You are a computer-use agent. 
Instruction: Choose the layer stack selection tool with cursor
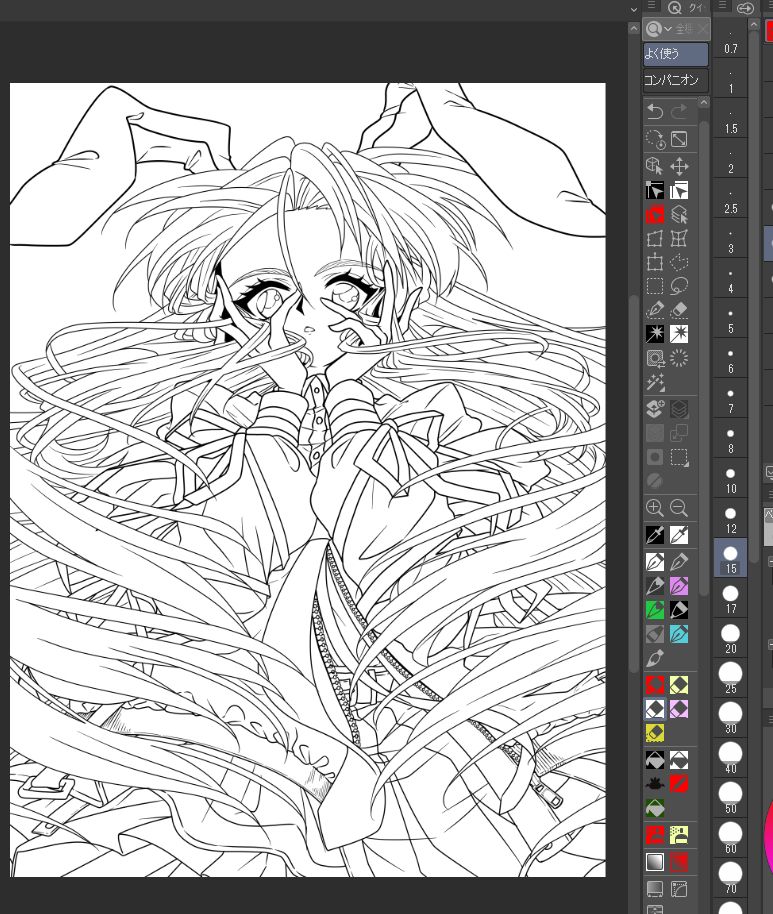click(679, 215)
